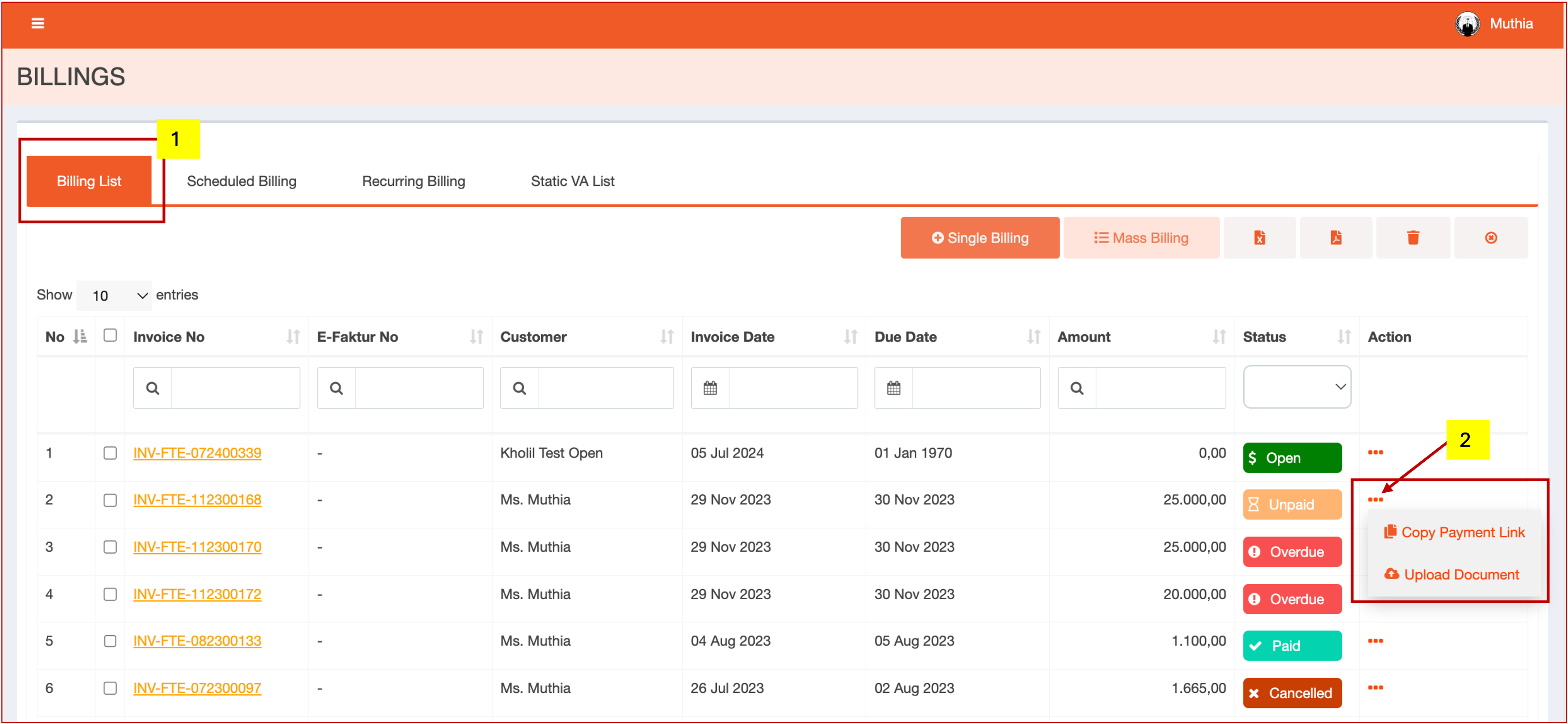1568x724 pixels.
Task: Click the PDF export icon button
Action: coord(1336,238)
